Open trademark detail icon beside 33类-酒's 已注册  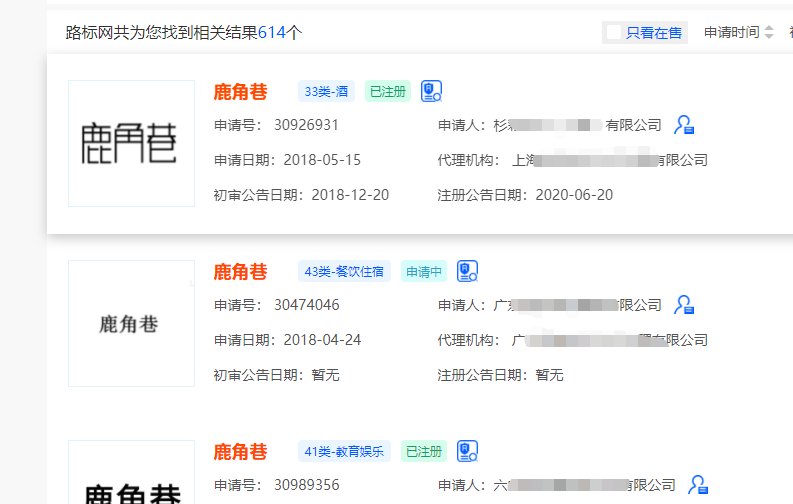pos(431,91)
